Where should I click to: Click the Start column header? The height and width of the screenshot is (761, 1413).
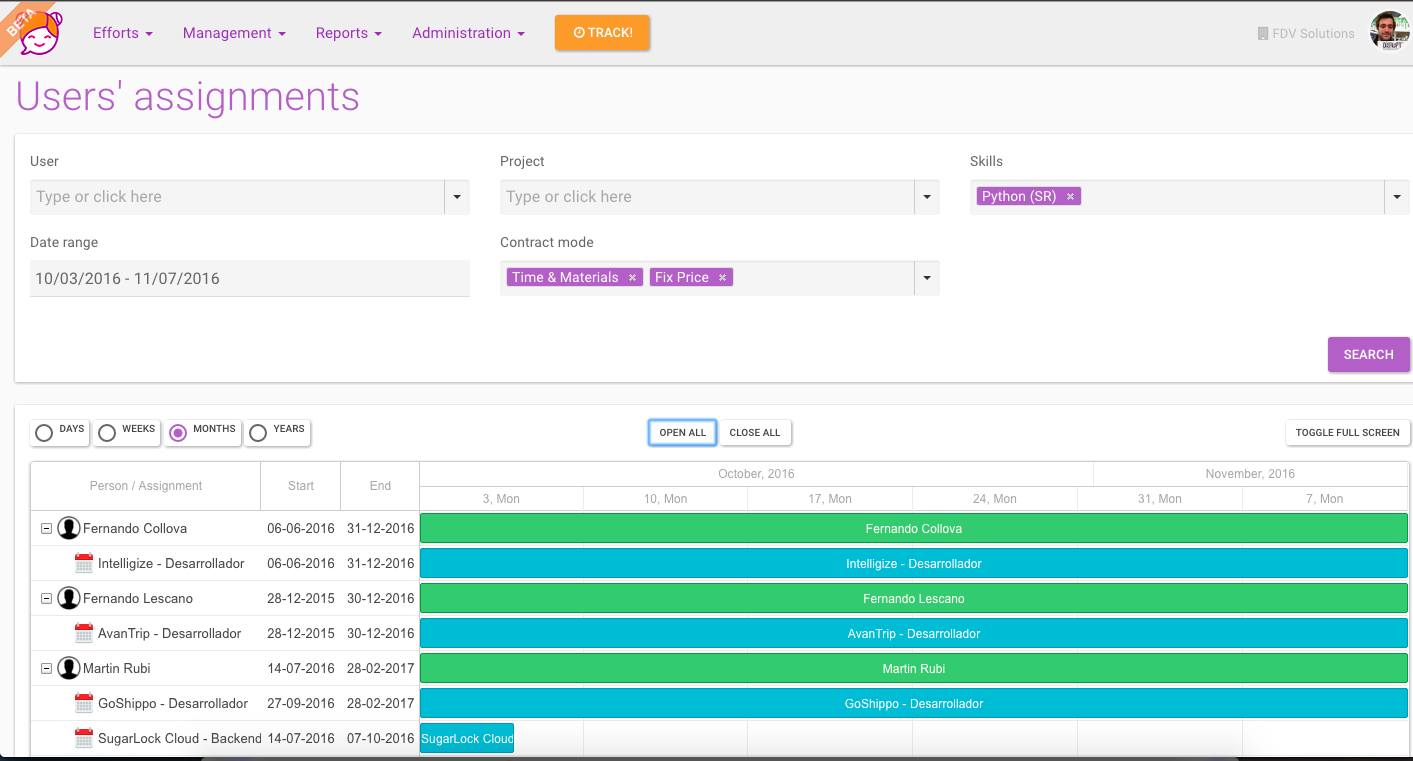point(301,486)
